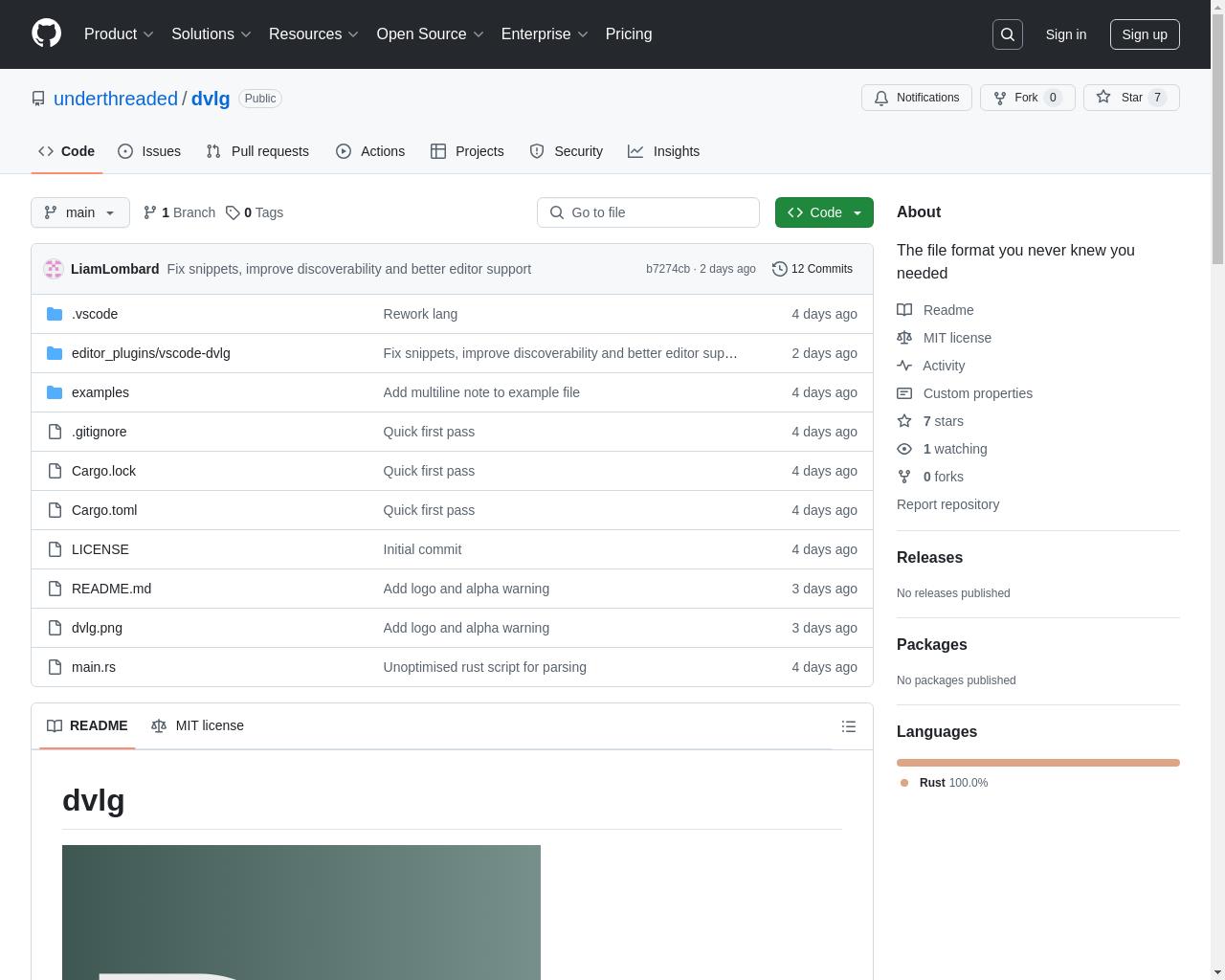Click the file icon for Cargo.toml
The image size is (1225, 980).
click(55, 510)
